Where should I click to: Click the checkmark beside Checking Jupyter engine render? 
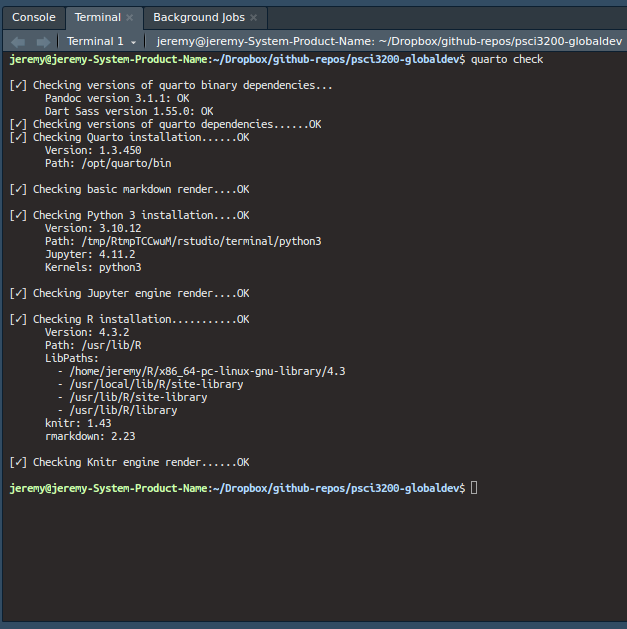[x=18, y=293]
